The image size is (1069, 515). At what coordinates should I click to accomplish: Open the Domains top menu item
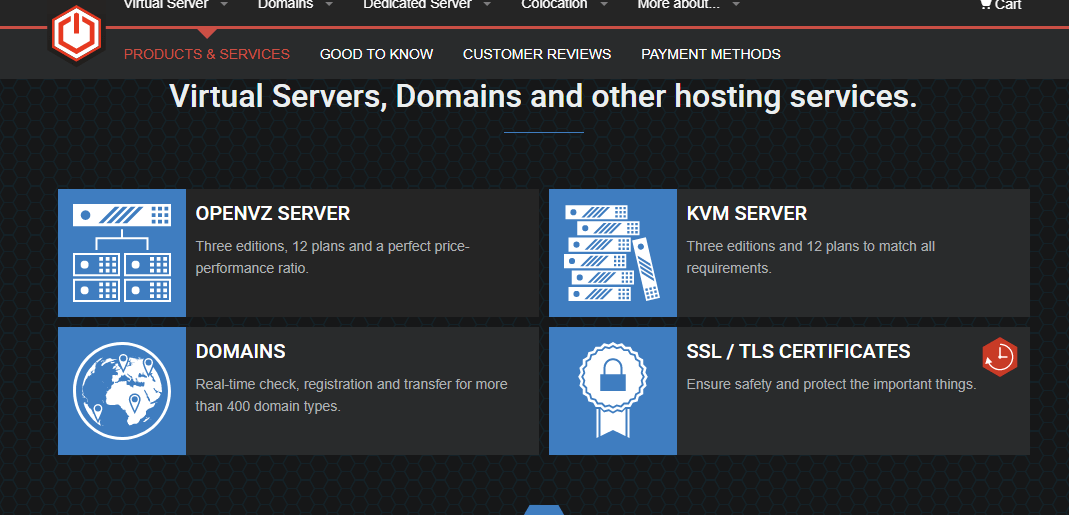(x=286, y=4)
